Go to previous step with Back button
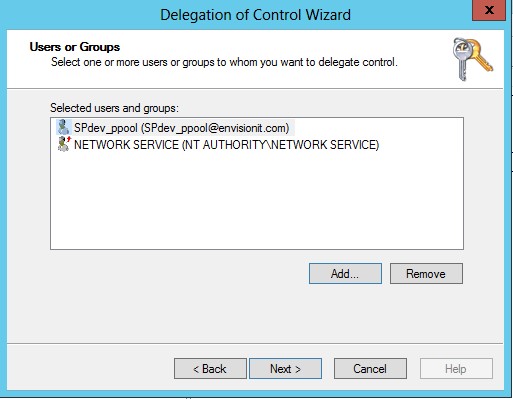This screenshot has width=513, height=399. (210, 369)
